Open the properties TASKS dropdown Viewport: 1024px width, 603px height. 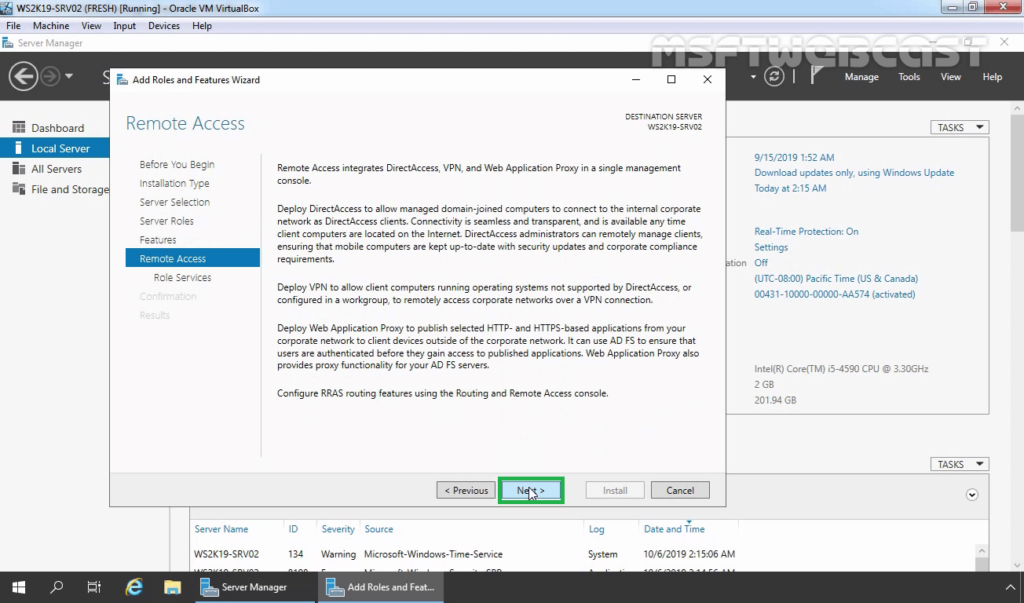pyautogui.click(x=959, y=127)
